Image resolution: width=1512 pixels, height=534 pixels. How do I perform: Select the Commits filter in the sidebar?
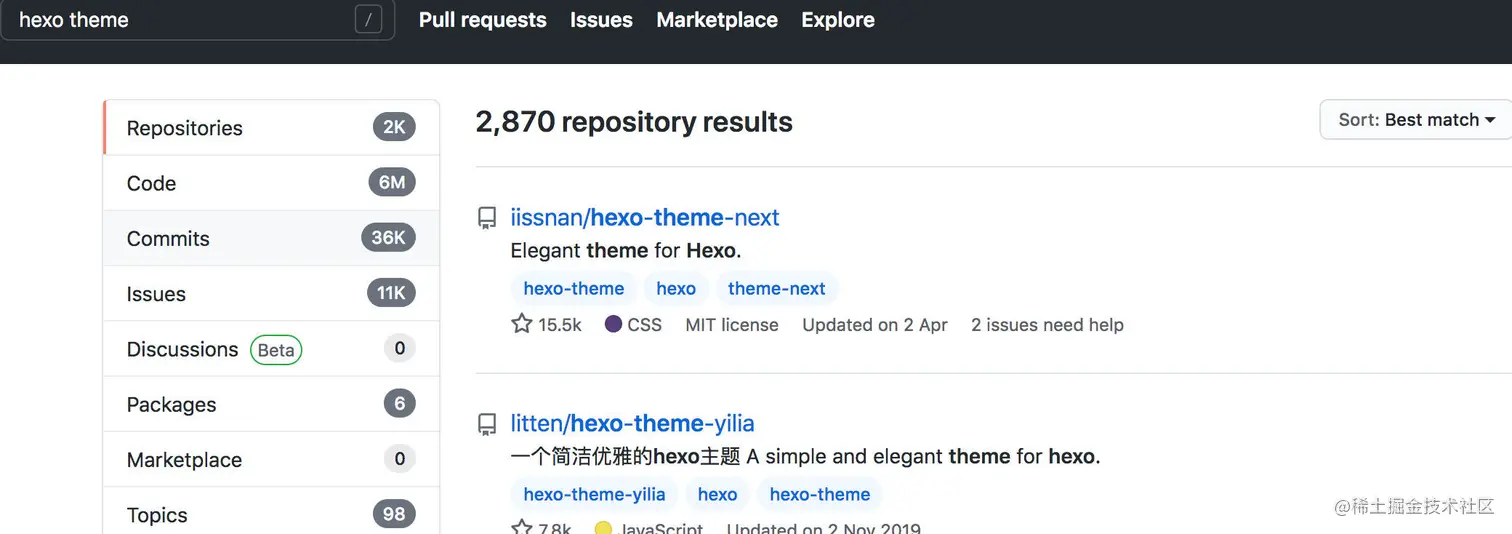pos(271,238)
